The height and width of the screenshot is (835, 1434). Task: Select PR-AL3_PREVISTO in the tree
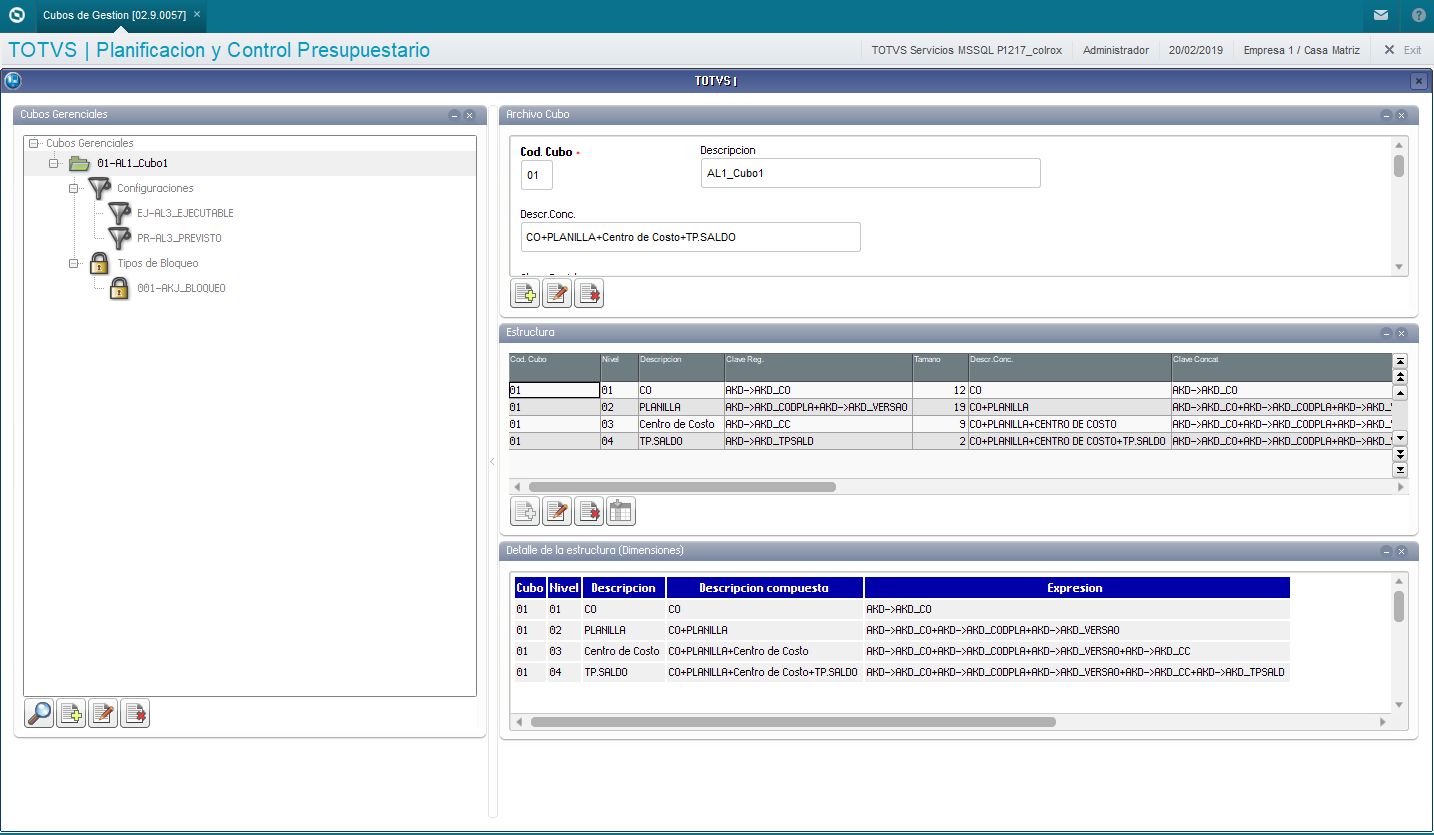(x=179, y=238)
